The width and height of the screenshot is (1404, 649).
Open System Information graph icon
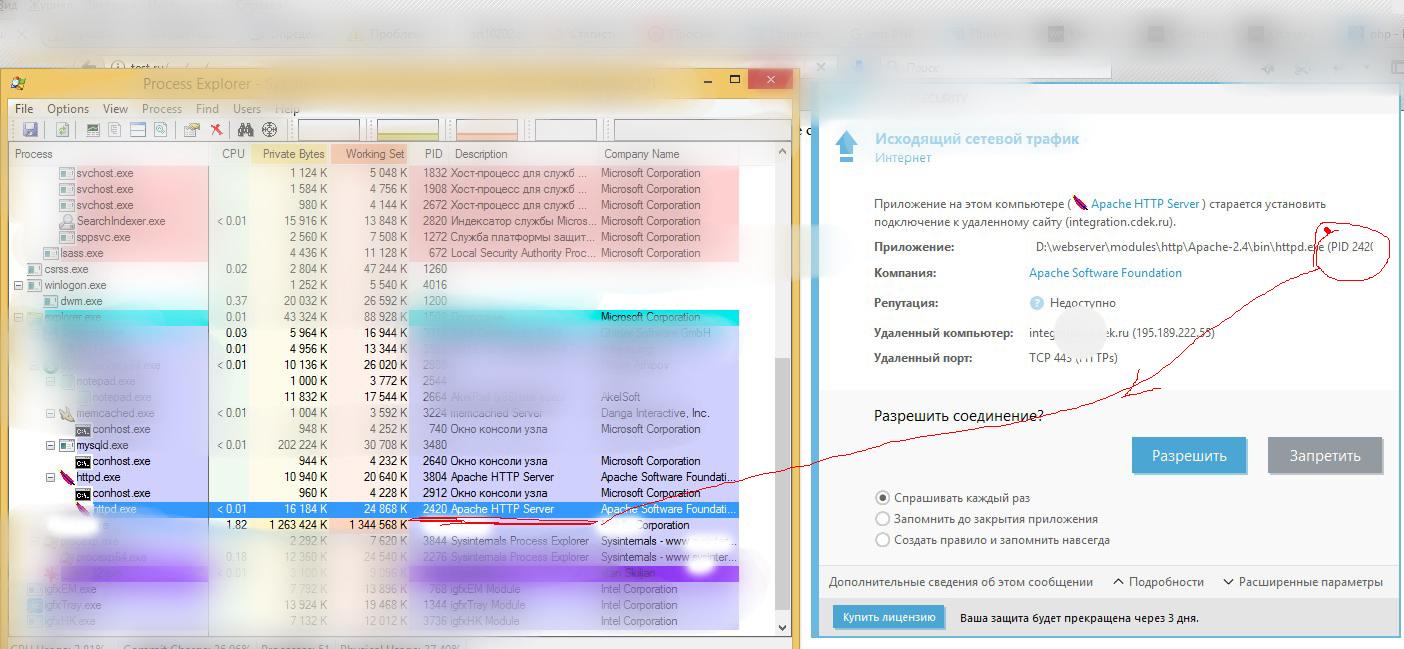(93, 130)
